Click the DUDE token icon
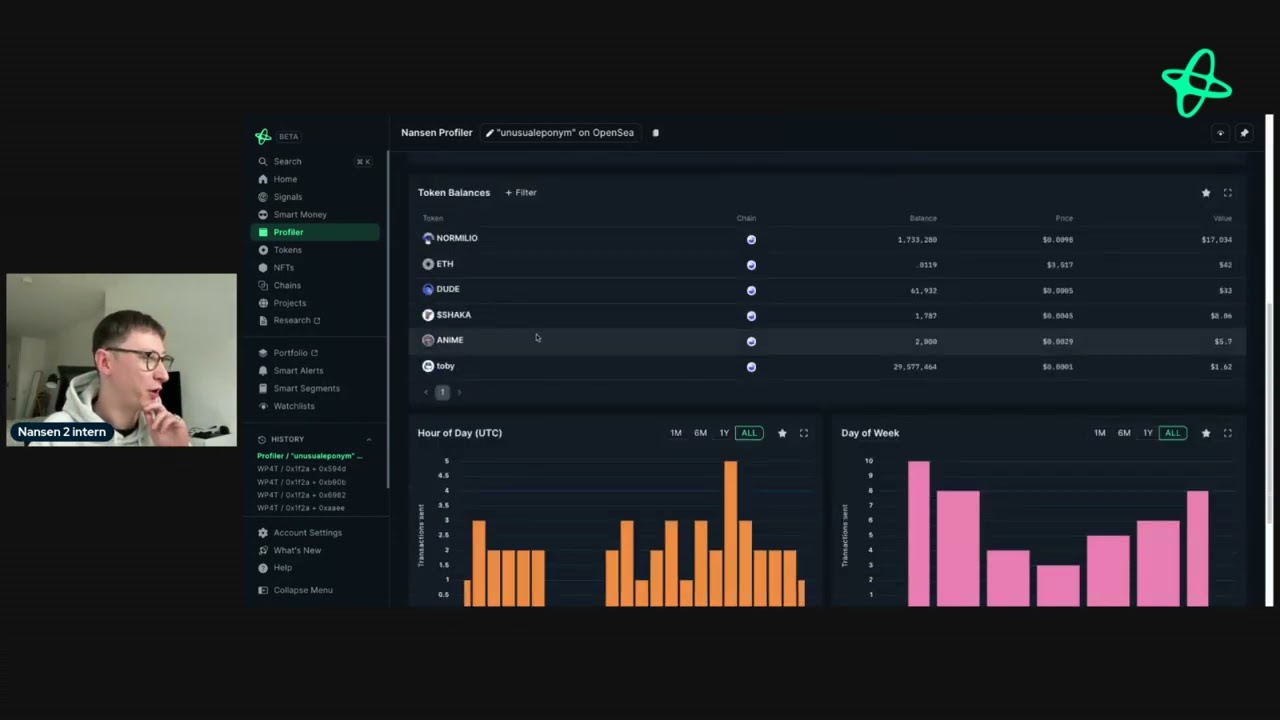Viewport: 1280px width, 720px height. pyautogui.click(x=428, y=289)
